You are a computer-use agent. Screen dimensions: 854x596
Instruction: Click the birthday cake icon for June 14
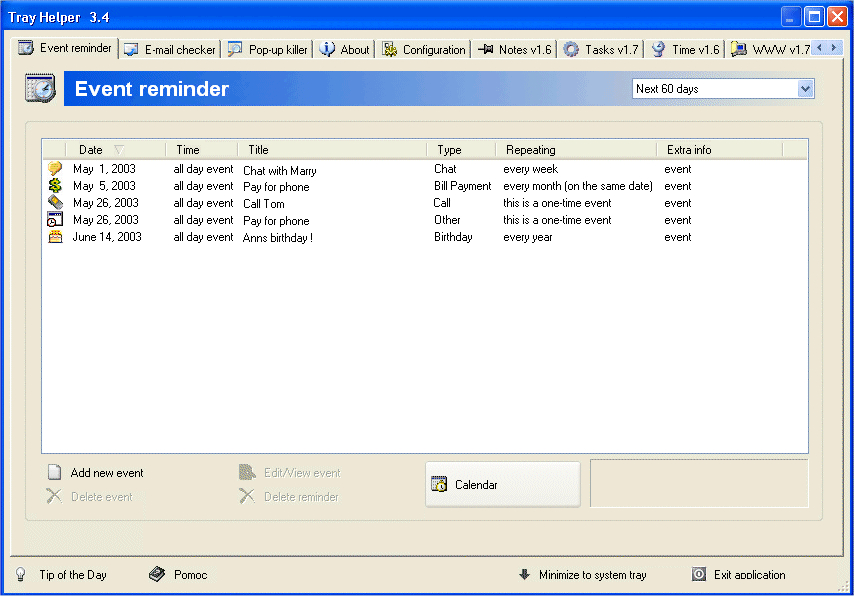55,236
